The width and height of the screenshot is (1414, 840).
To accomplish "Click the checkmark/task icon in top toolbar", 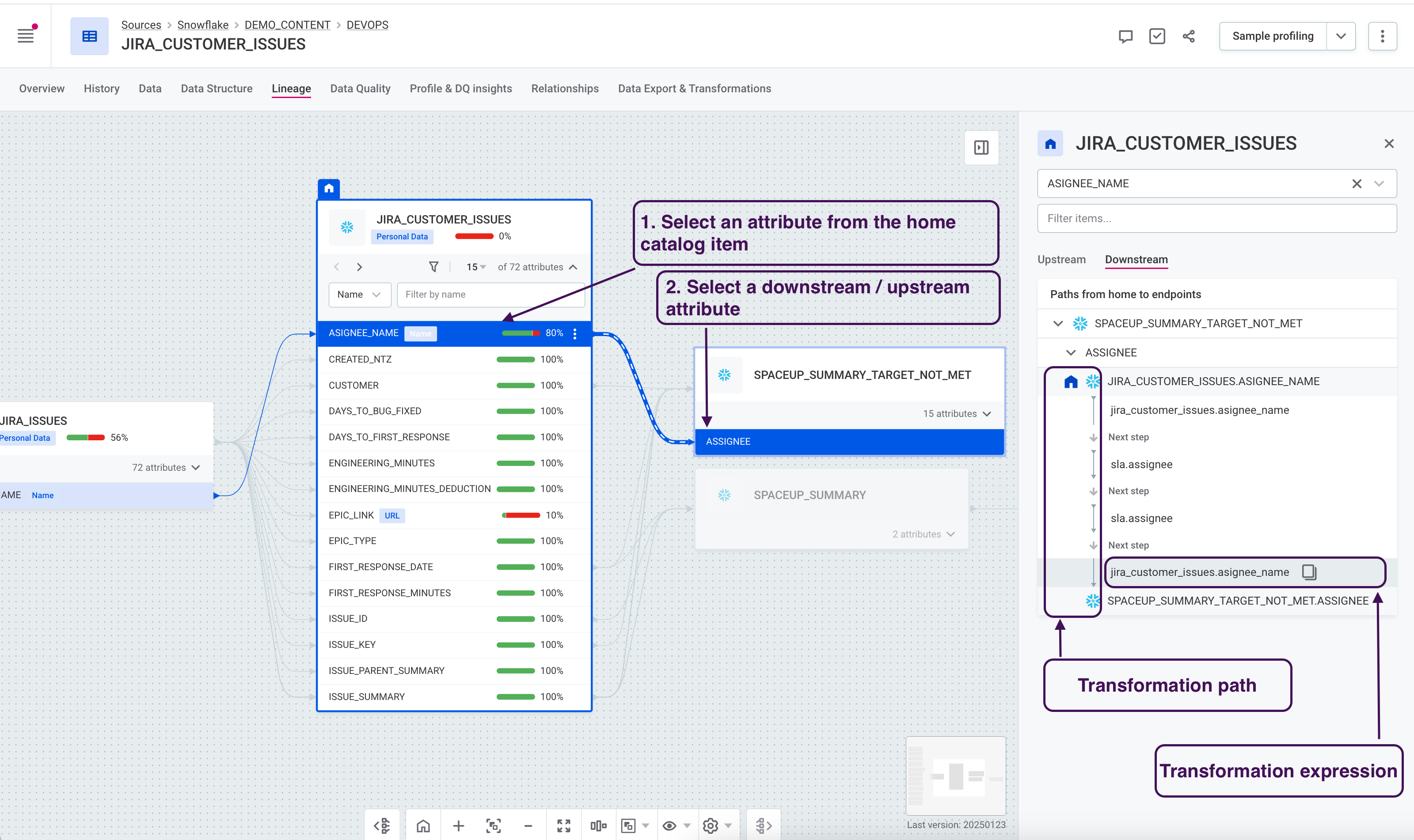I will (1156, 37).
